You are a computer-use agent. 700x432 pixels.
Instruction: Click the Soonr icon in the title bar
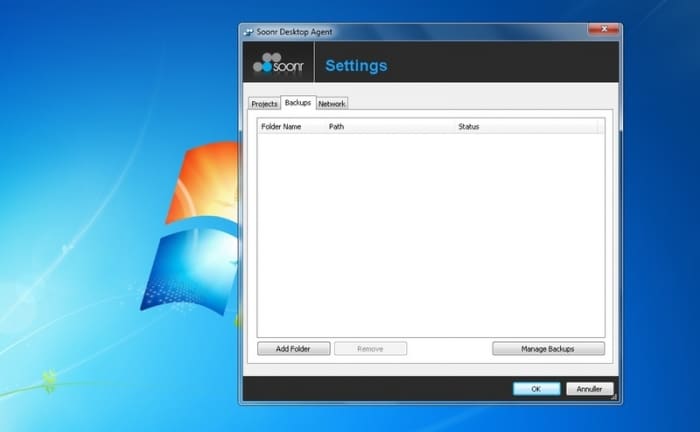coord(248,31)
